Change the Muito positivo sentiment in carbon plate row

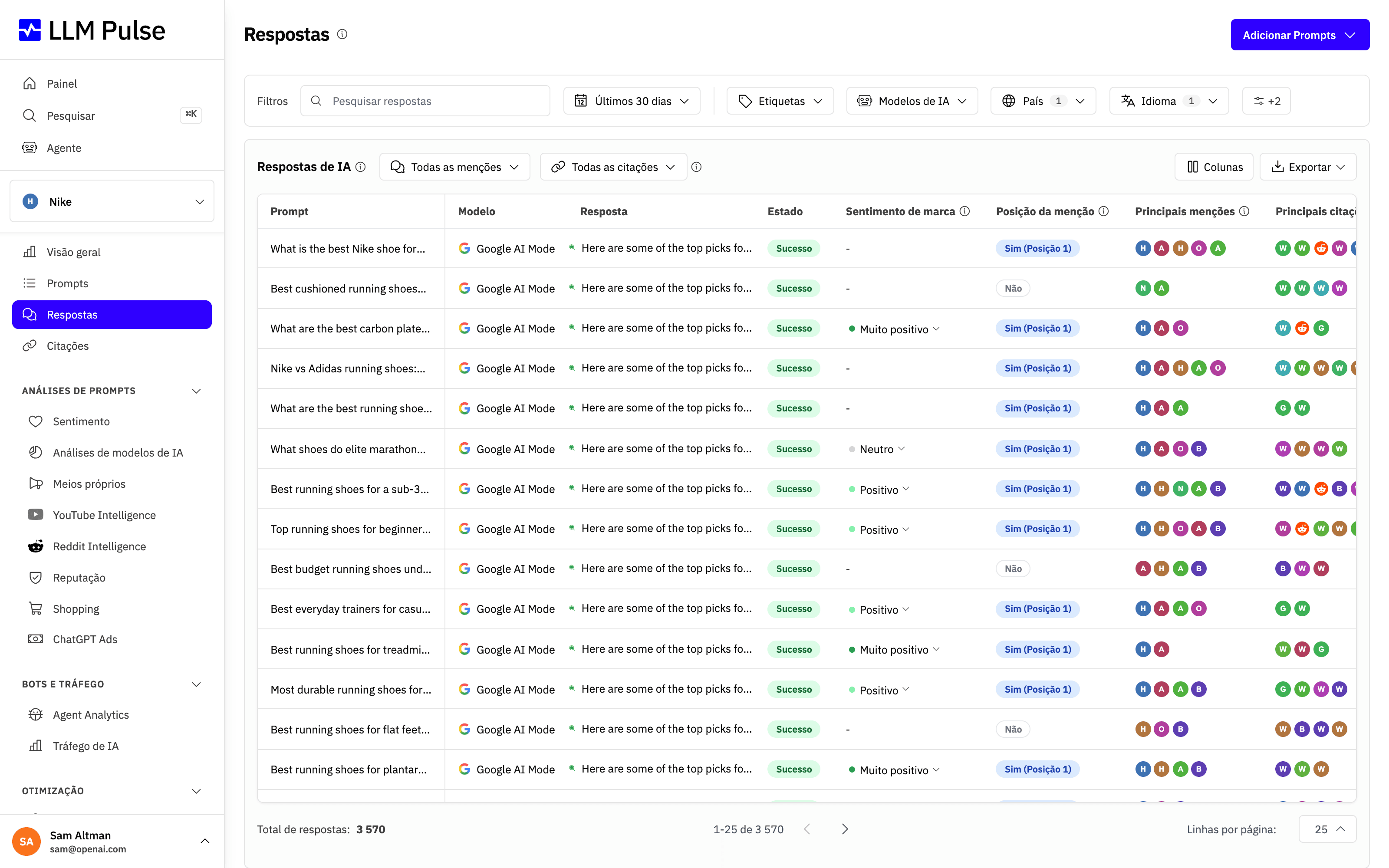[x=894, y=329]
